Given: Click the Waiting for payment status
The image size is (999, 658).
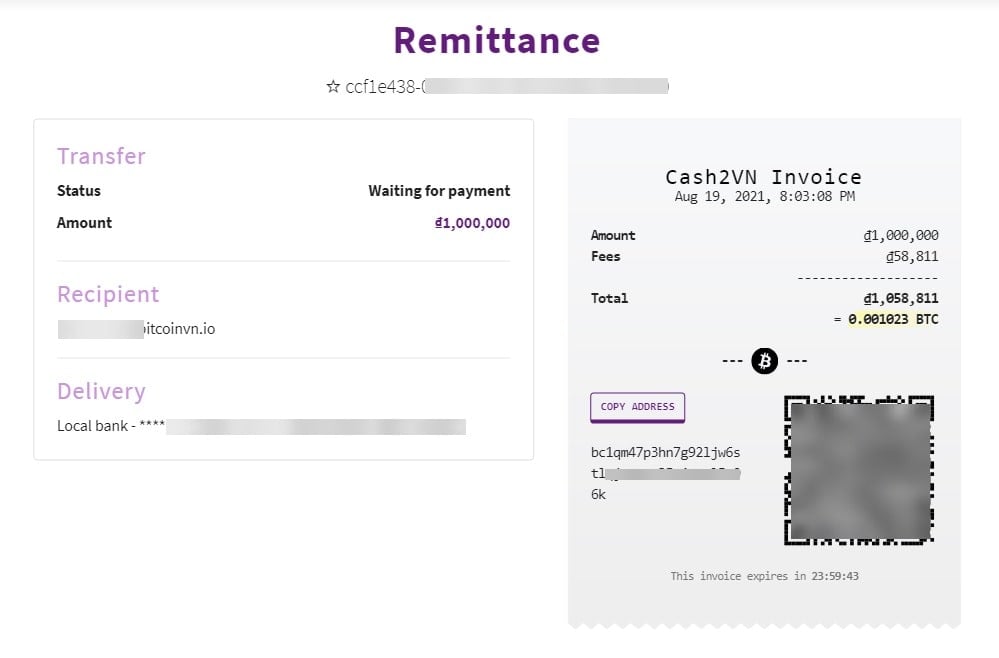Looking at the screenshot, I should 439,191.
